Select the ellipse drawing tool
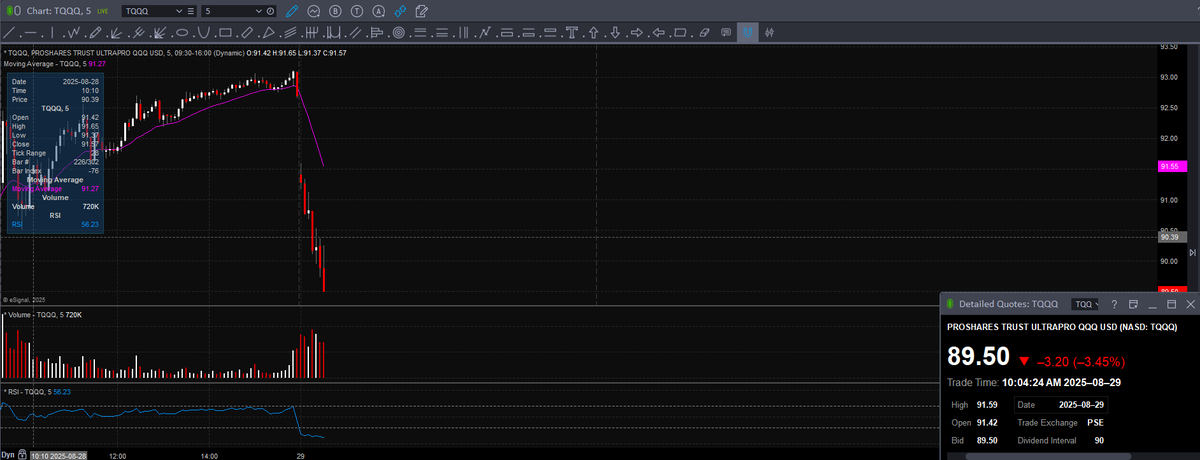This screenshot has height=460, width=1200. [x=182, y=33]
